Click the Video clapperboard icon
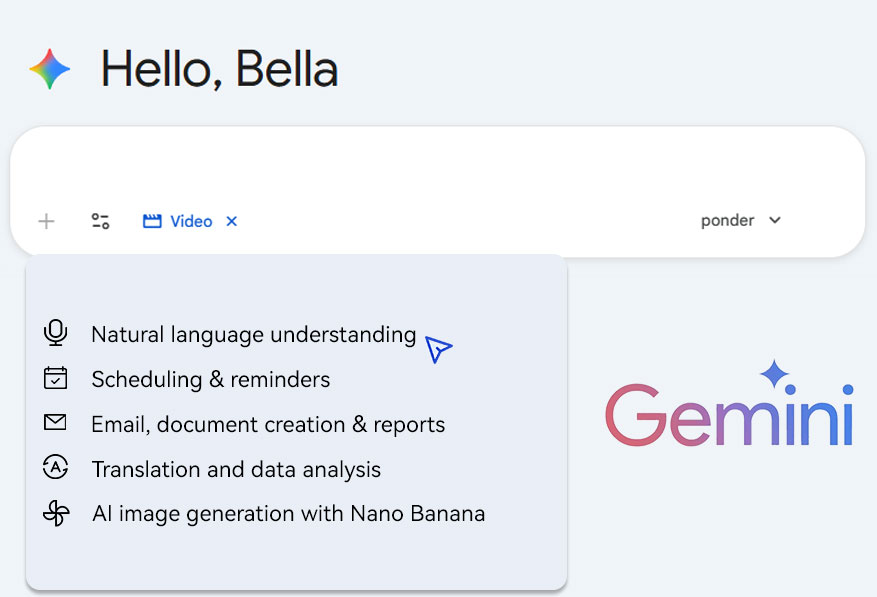Viewport: 877px width, 597px height. click(x=152, y=221)
